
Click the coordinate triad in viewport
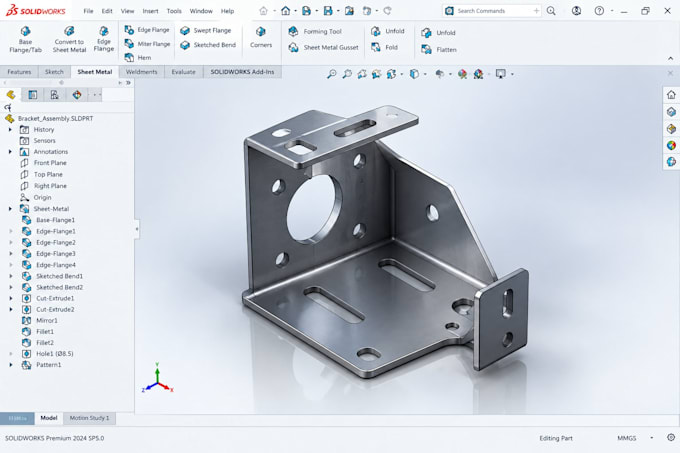157,380
